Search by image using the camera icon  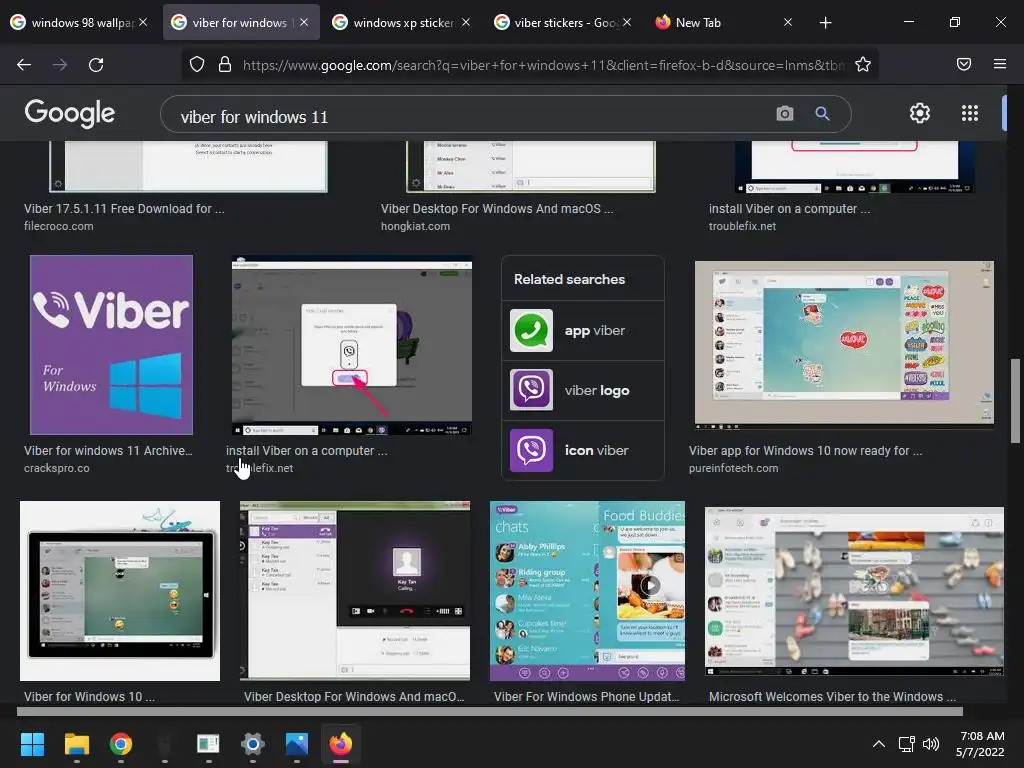pos(784,114)
